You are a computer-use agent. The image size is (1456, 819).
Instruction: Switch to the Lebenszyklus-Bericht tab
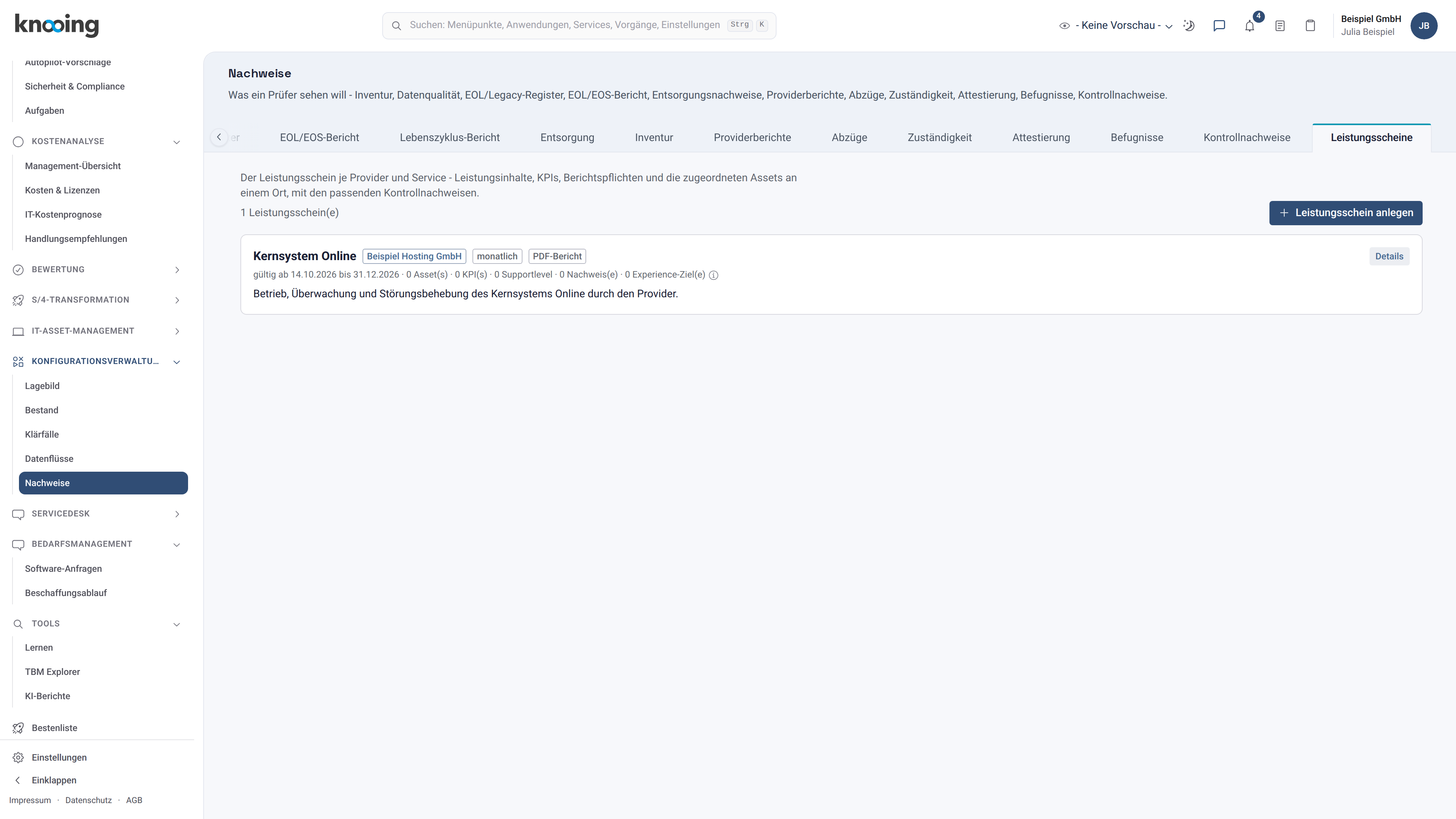tap(449, 137)
